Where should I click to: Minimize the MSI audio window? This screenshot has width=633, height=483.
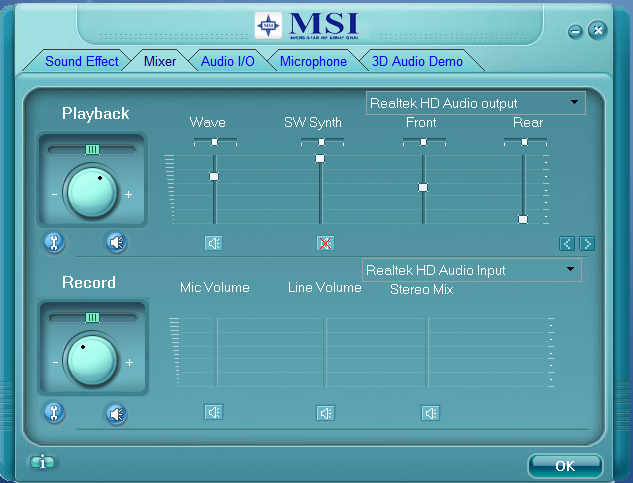pyautogui.click(x=576, y=31)
